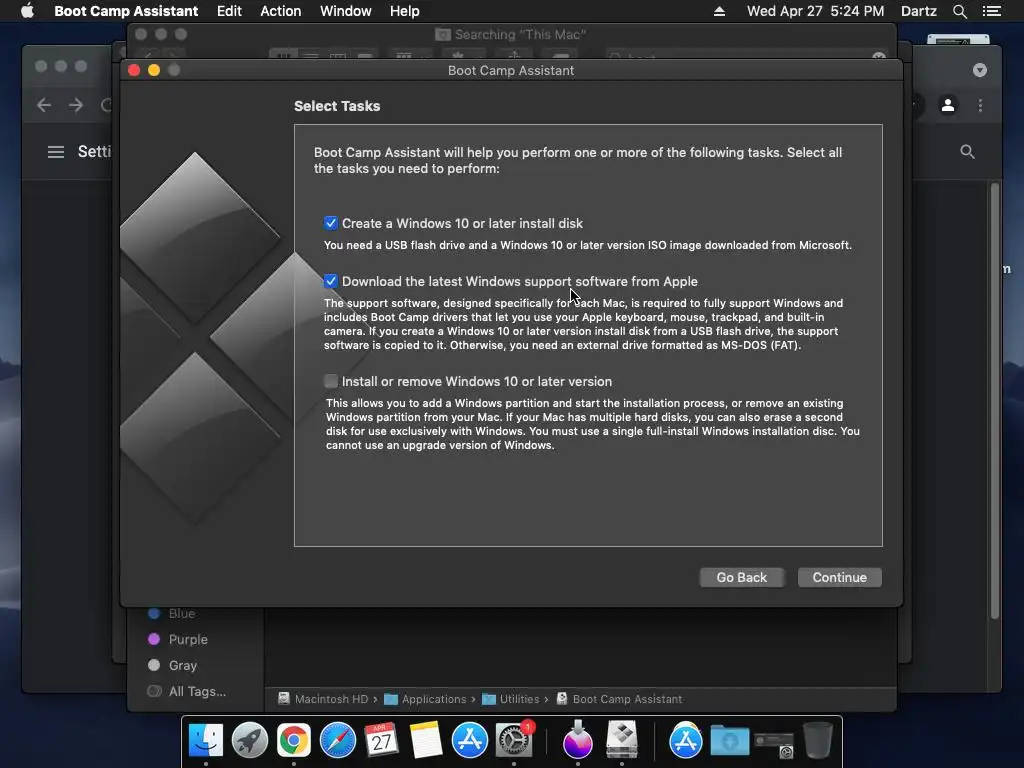This screenshot has height=768, width=1024.
Task: Open Chrome three-dot menu
Action: click(x=980, y=105)
